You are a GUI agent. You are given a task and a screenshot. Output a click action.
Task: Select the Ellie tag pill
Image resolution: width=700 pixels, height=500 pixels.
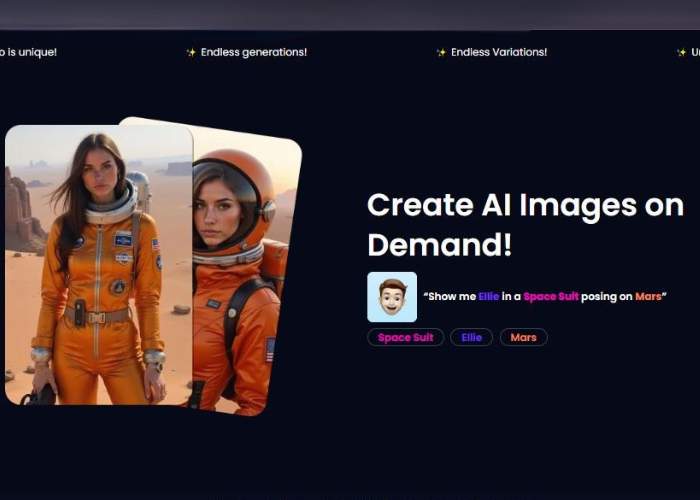click(x=471, y=338)
